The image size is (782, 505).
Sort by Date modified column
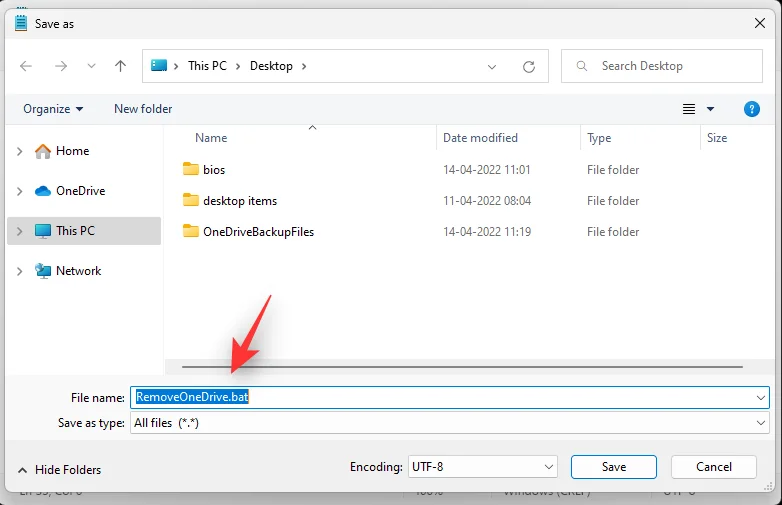click(480, 138)
